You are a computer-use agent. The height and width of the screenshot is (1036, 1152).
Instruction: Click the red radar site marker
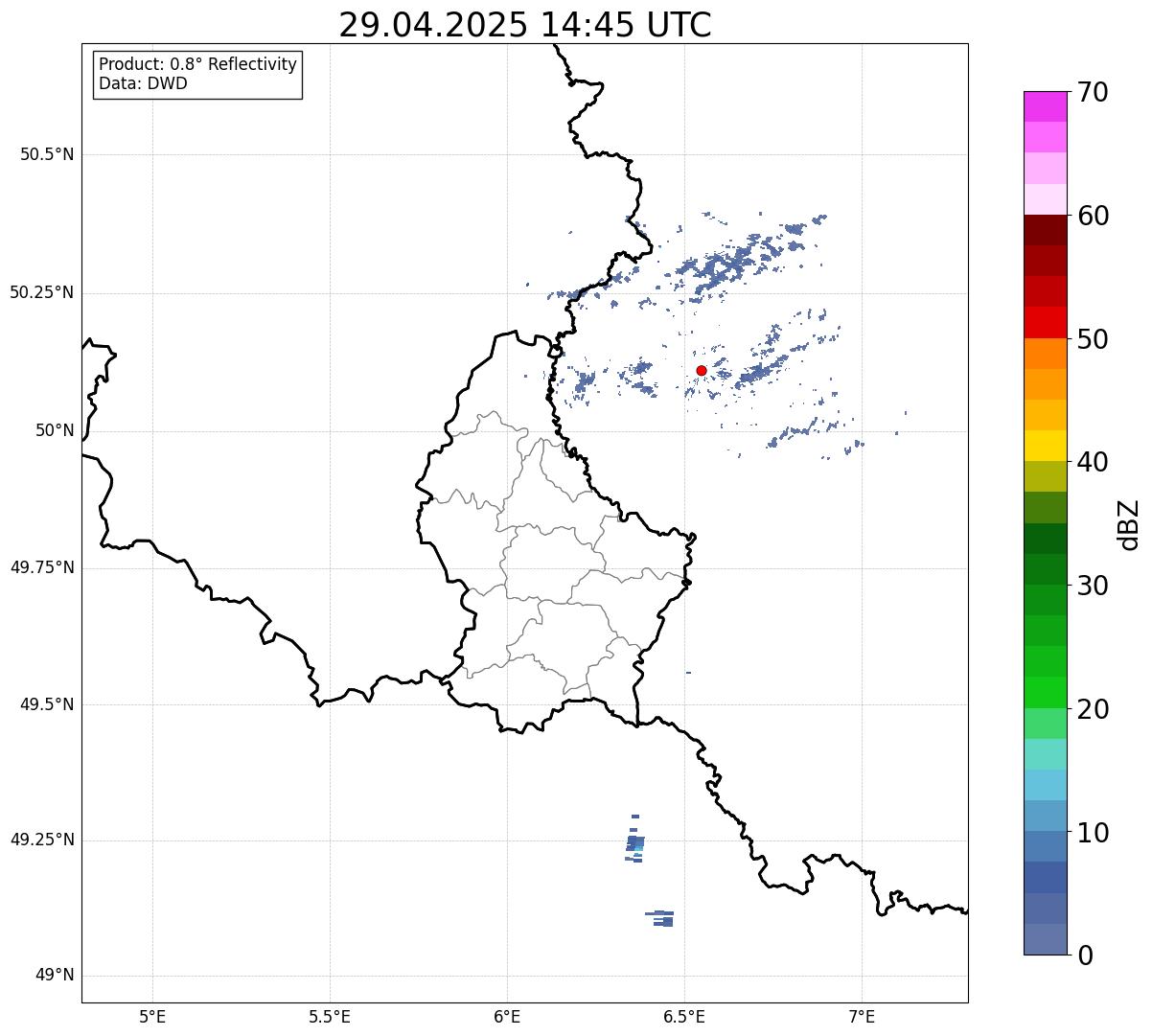702,371
